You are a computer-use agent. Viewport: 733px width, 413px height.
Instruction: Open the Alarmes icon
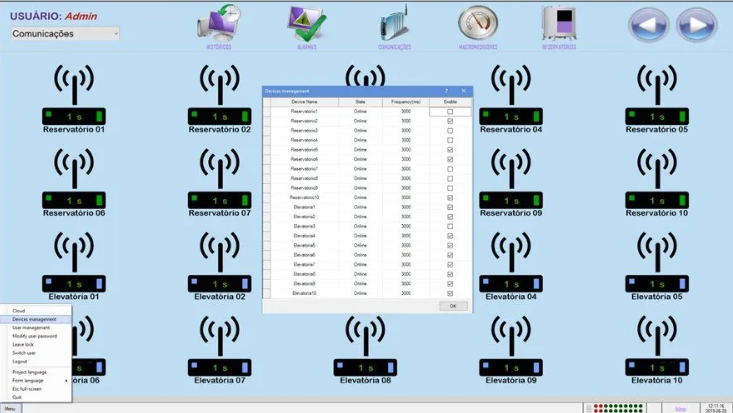306,24
